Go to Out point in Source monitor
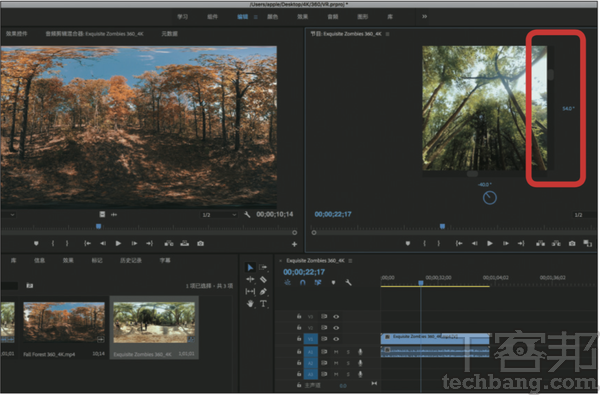This screenshot has width=600, height=395. 149,243
